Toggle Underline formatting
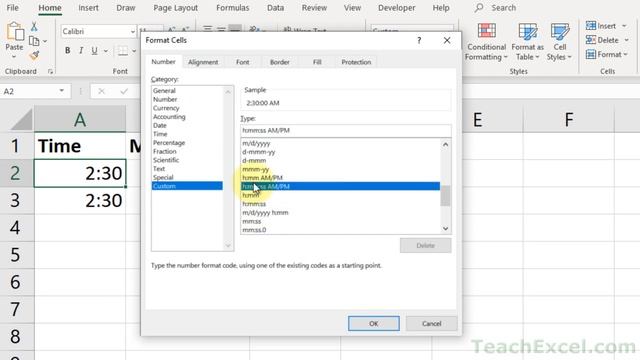Viewport: 640px width, 360px height. [x=94, y=51]
